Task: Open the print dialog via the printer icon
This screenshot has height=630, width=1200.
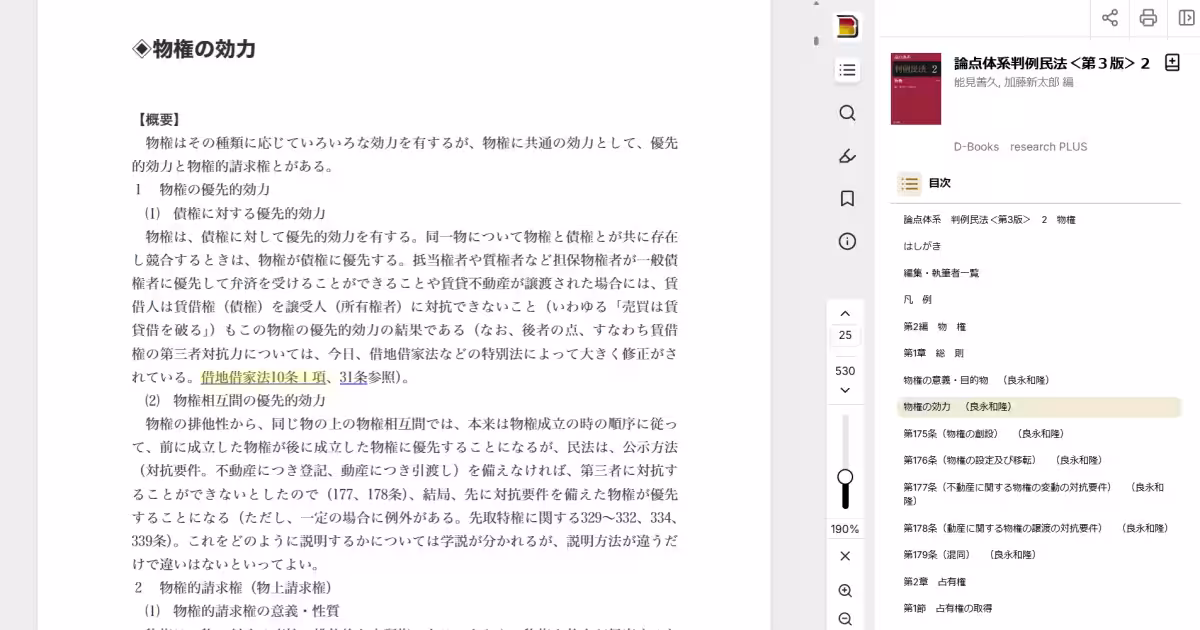Action: (x=1148, y=18)
